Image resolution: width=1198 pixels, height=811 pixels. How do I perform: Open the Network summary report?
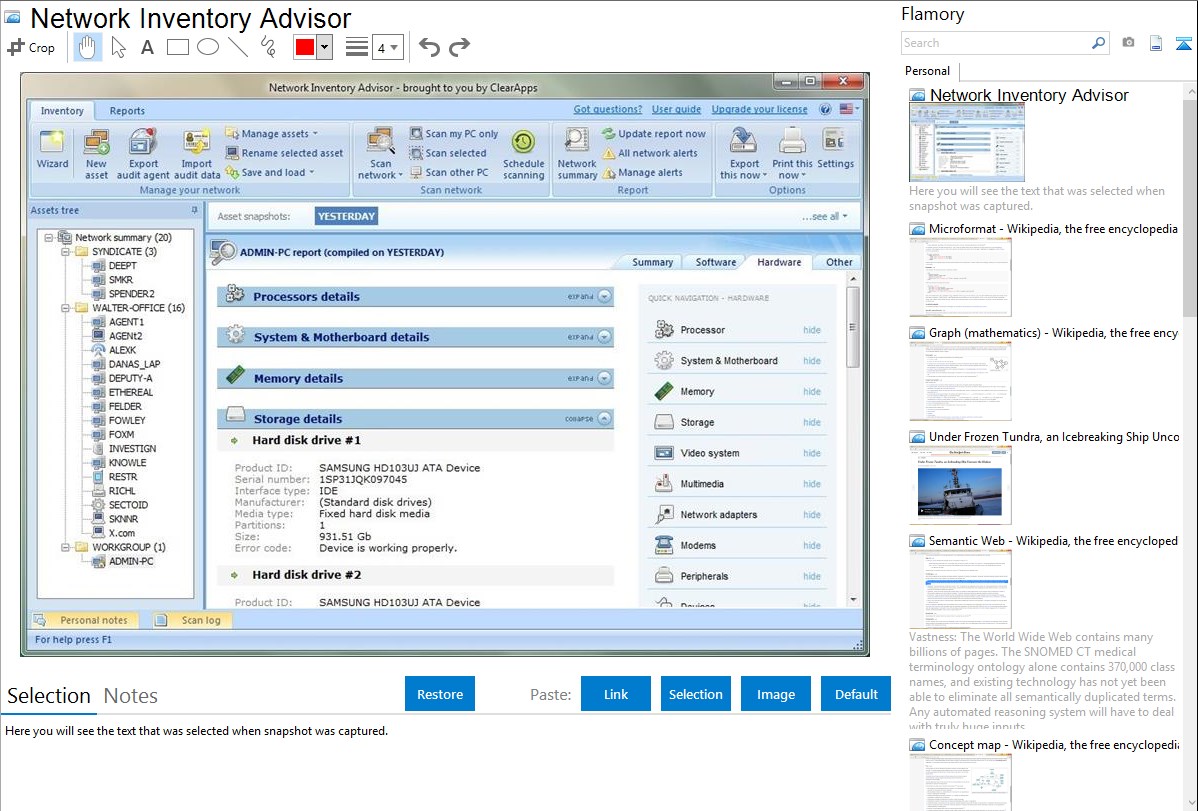(x=577, y=154)
